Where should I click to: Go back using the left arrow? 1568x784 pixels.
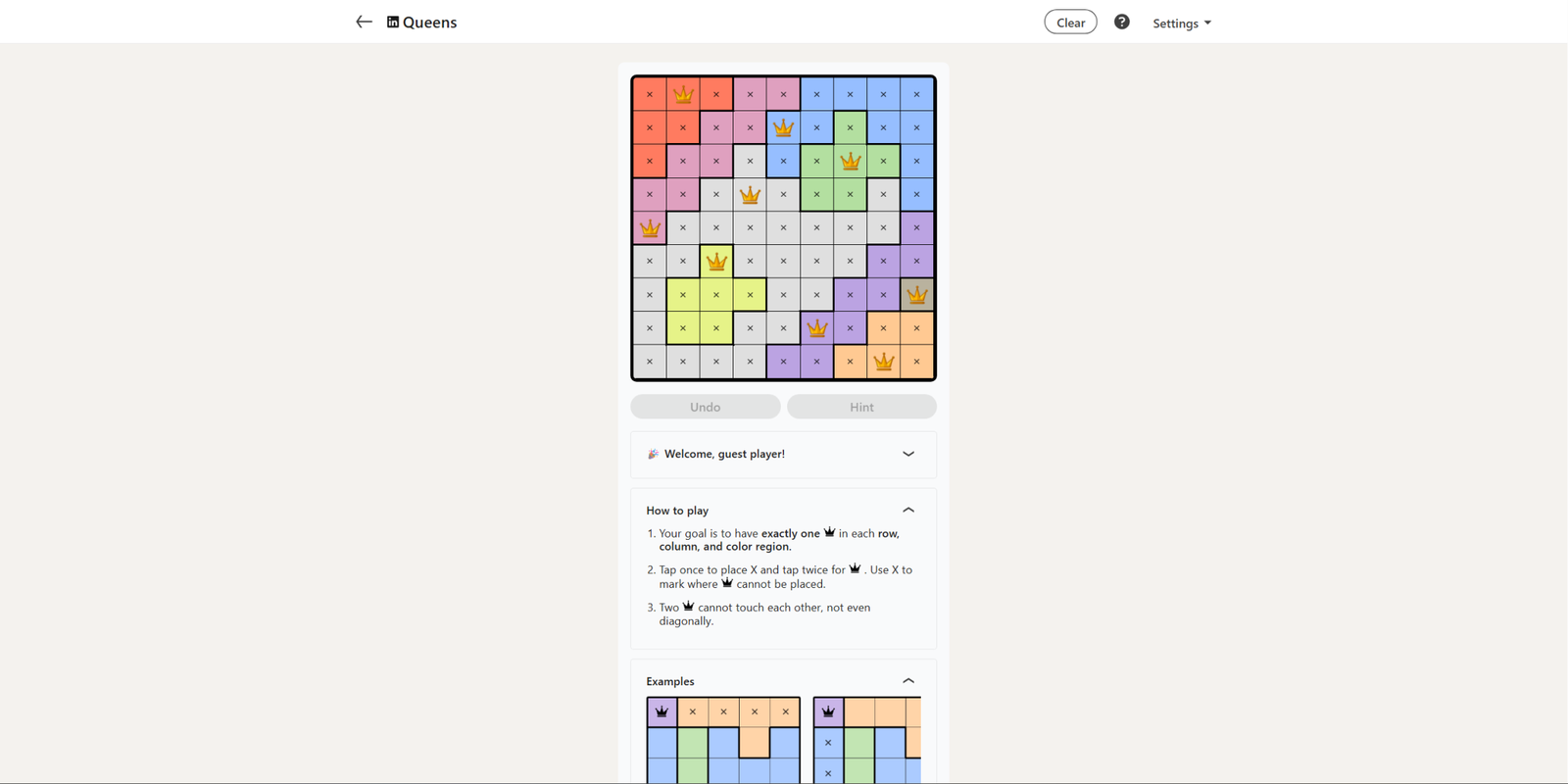click(364, 22)
